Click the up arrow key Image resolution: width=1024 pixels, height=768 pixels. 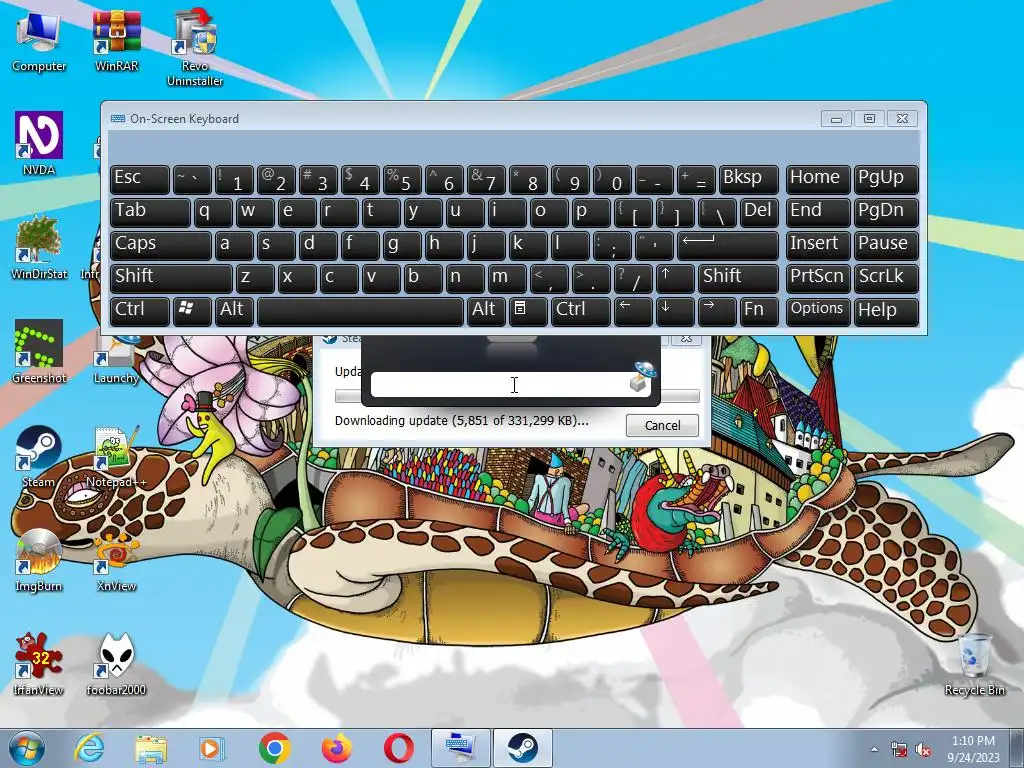[x=675, y=278]
